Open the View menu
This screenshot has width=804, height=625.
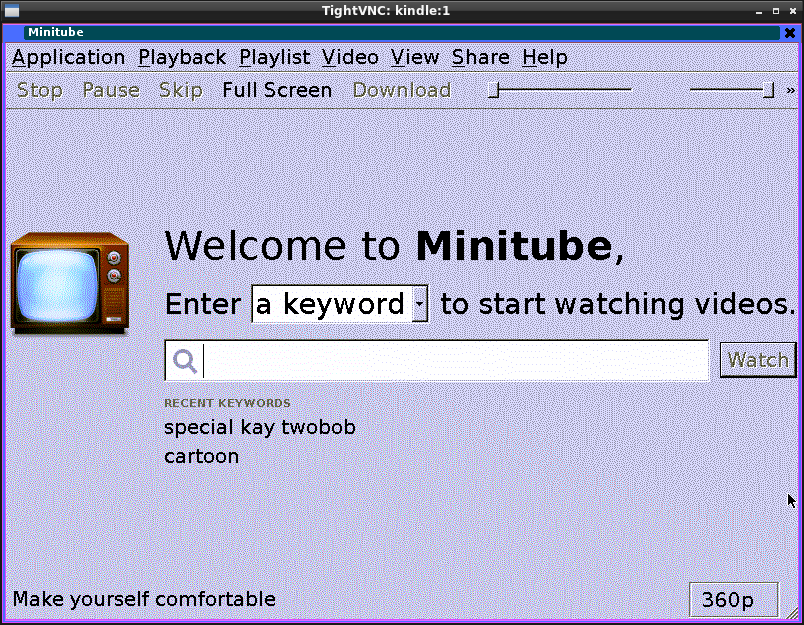415,57
